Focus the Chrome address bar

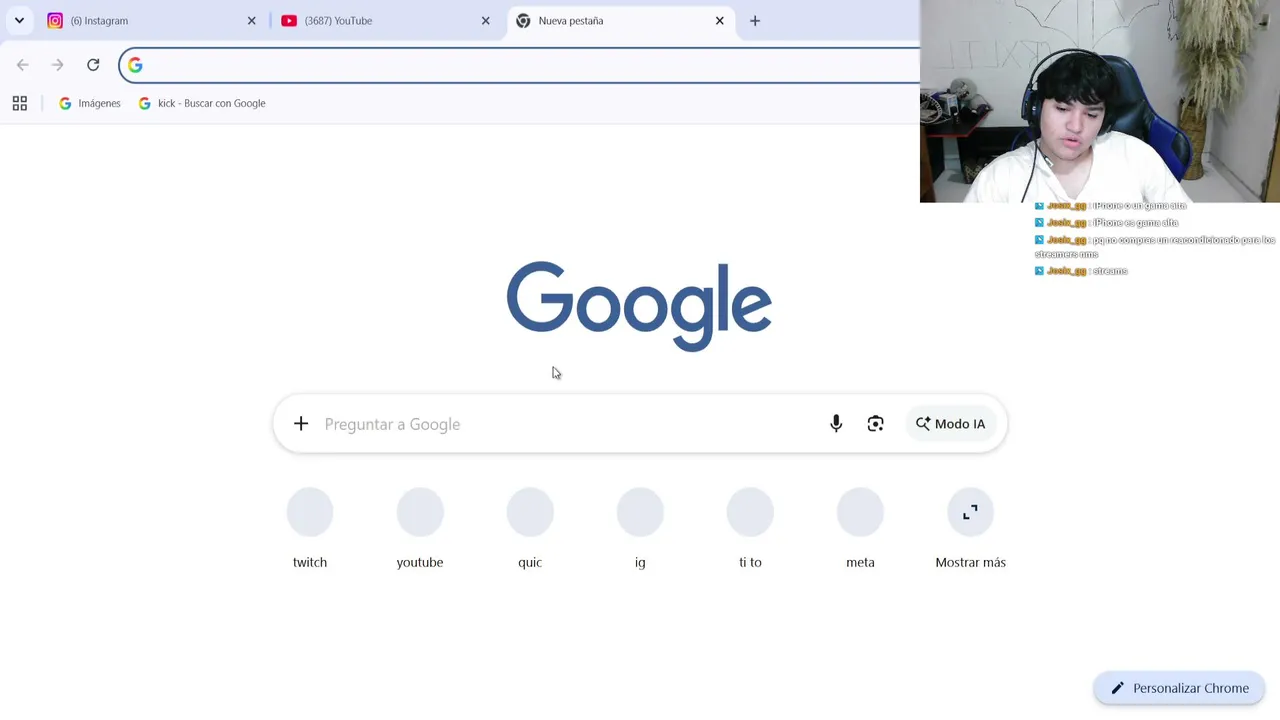tap(520, 65)
